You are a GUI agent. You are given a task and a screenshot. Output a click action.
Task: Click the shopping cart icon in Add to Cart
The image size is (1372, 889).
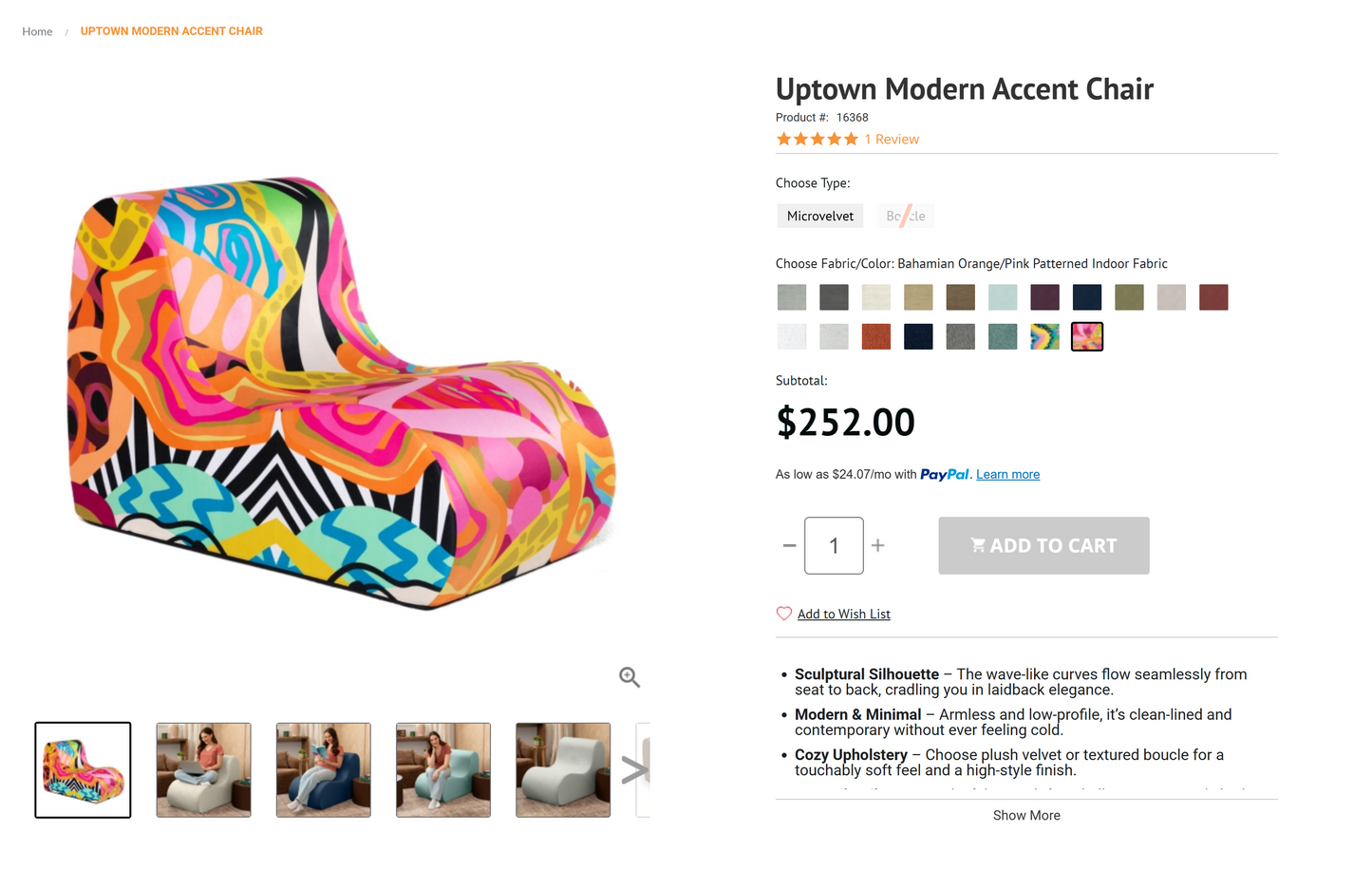(977, 544)
